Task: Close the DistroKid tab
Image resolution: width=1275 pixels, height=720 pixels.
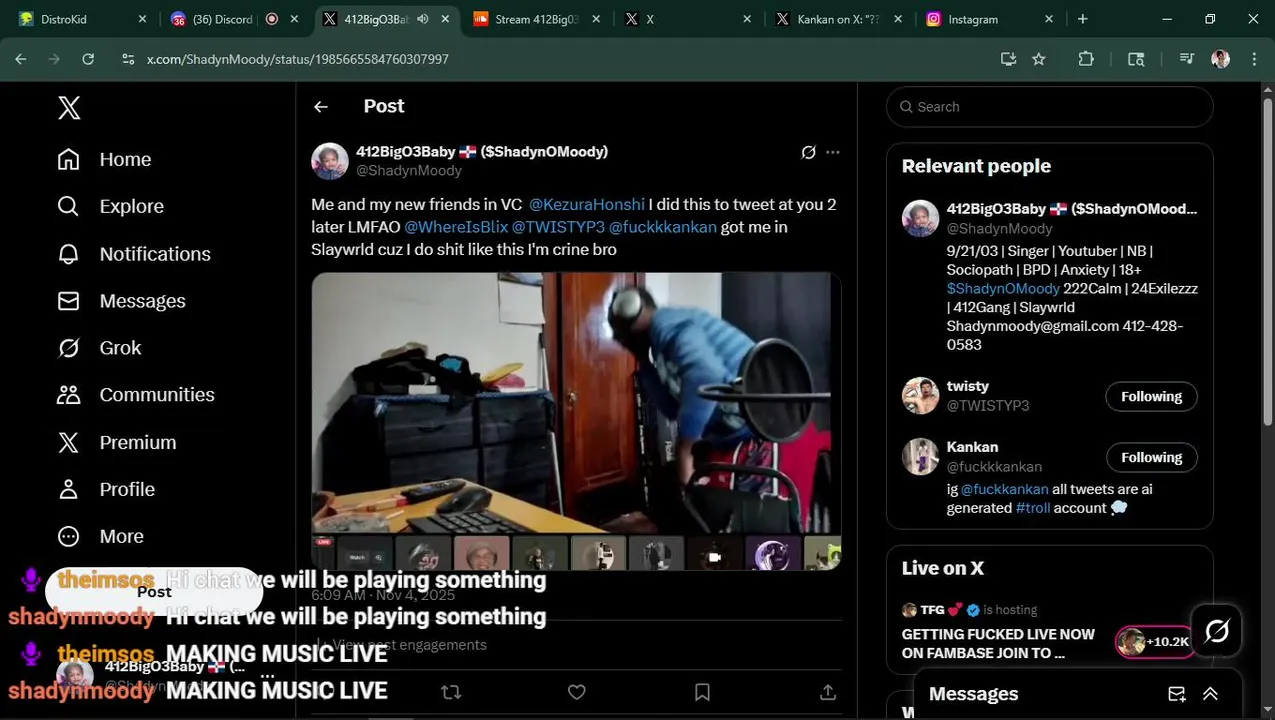Action: pos(142,19)
